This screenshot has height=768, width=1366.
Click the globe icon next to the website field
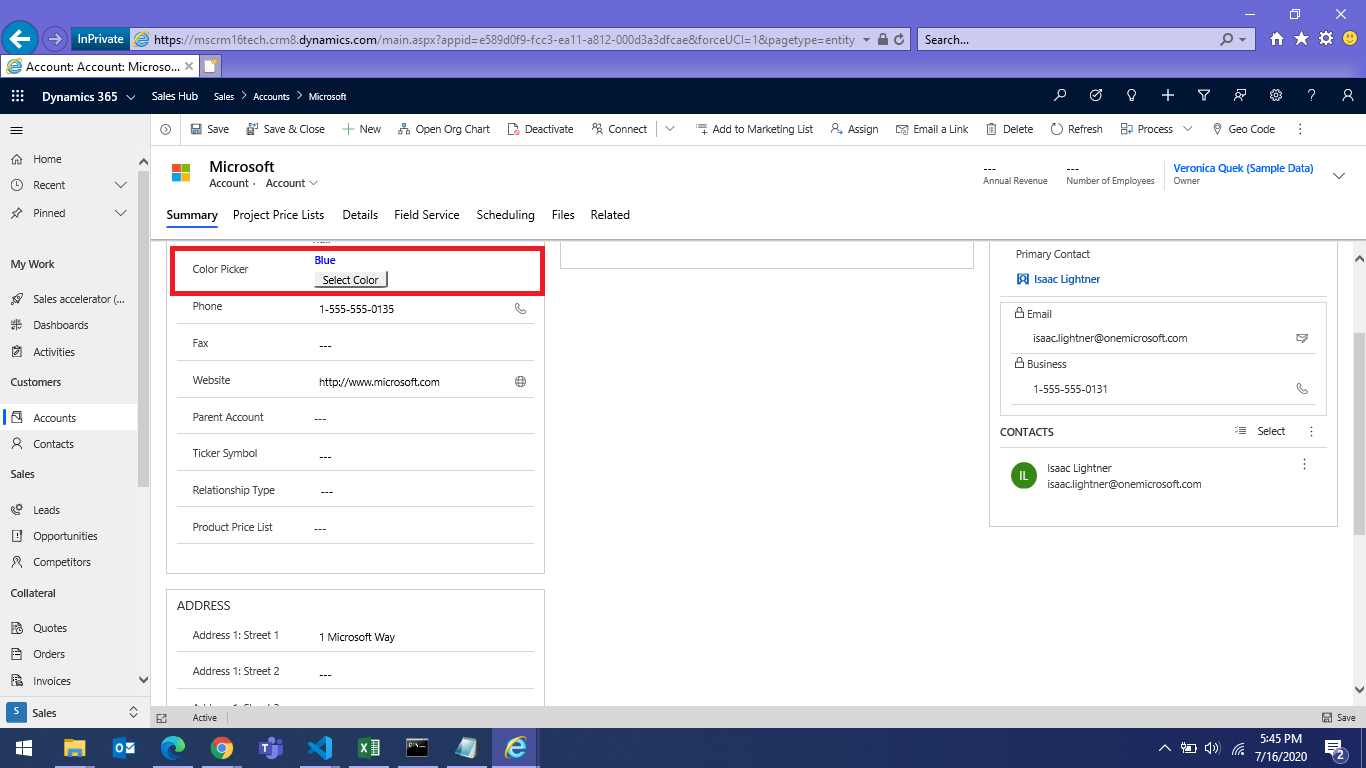pyautogui.click(x=520, y=381)
